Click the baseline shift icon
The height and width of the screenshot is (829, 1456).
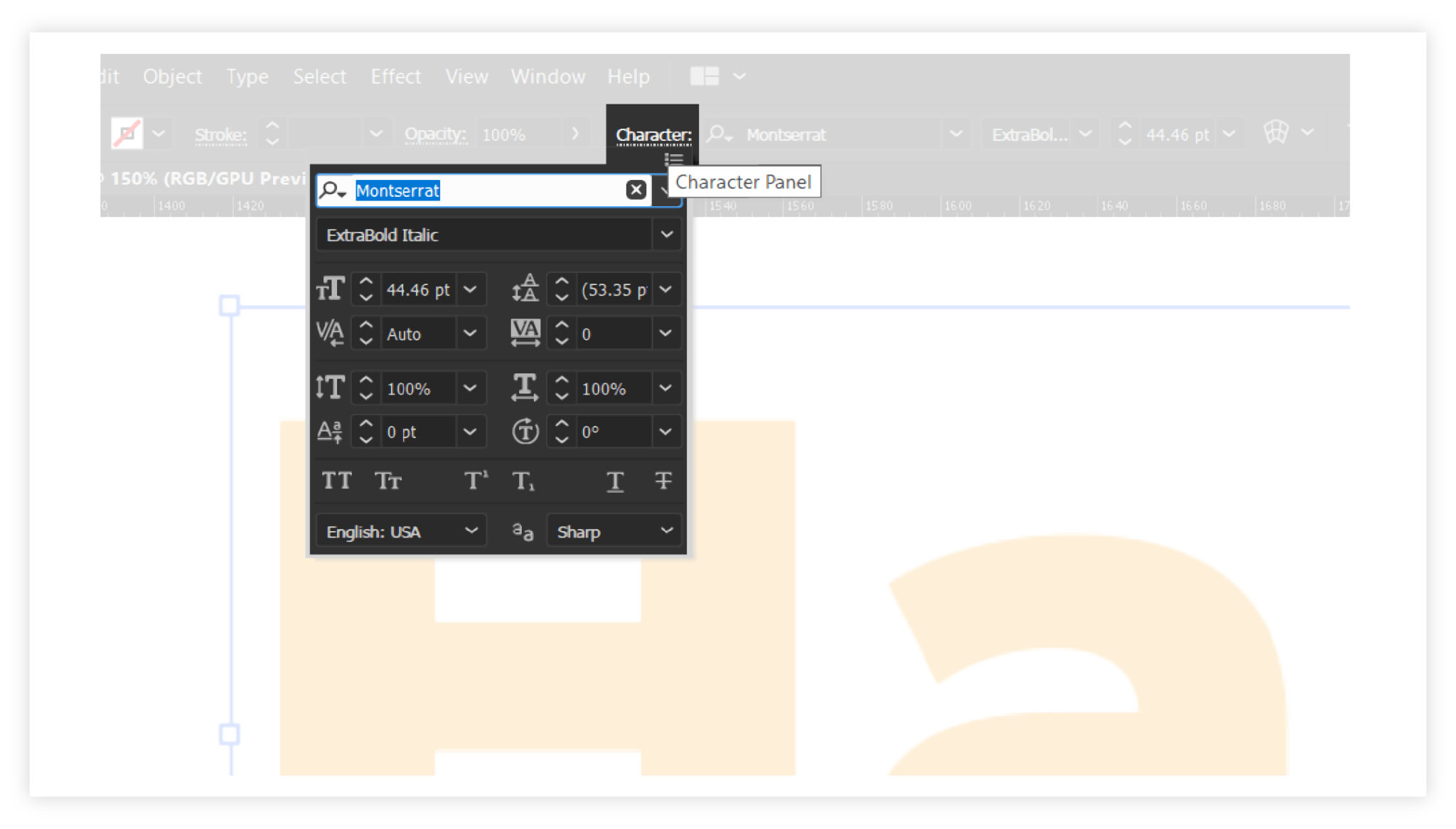331,431
